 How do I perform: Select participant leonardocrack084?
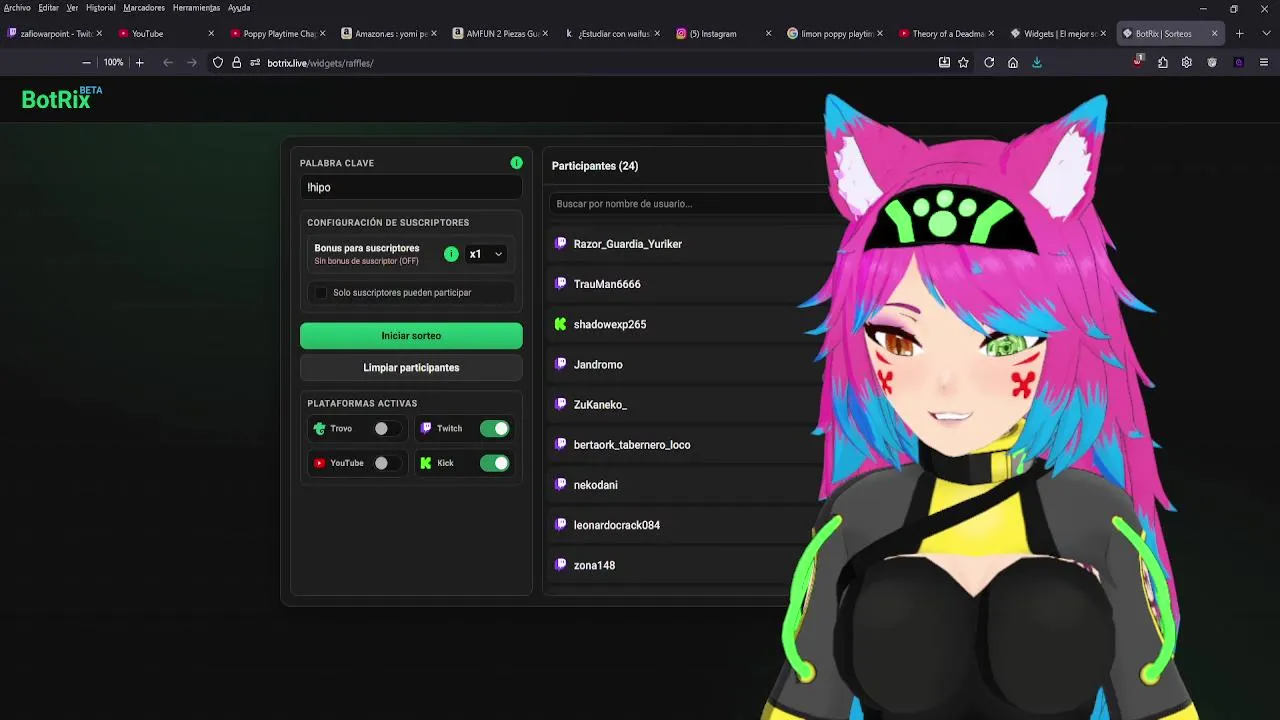click(617, 525)
